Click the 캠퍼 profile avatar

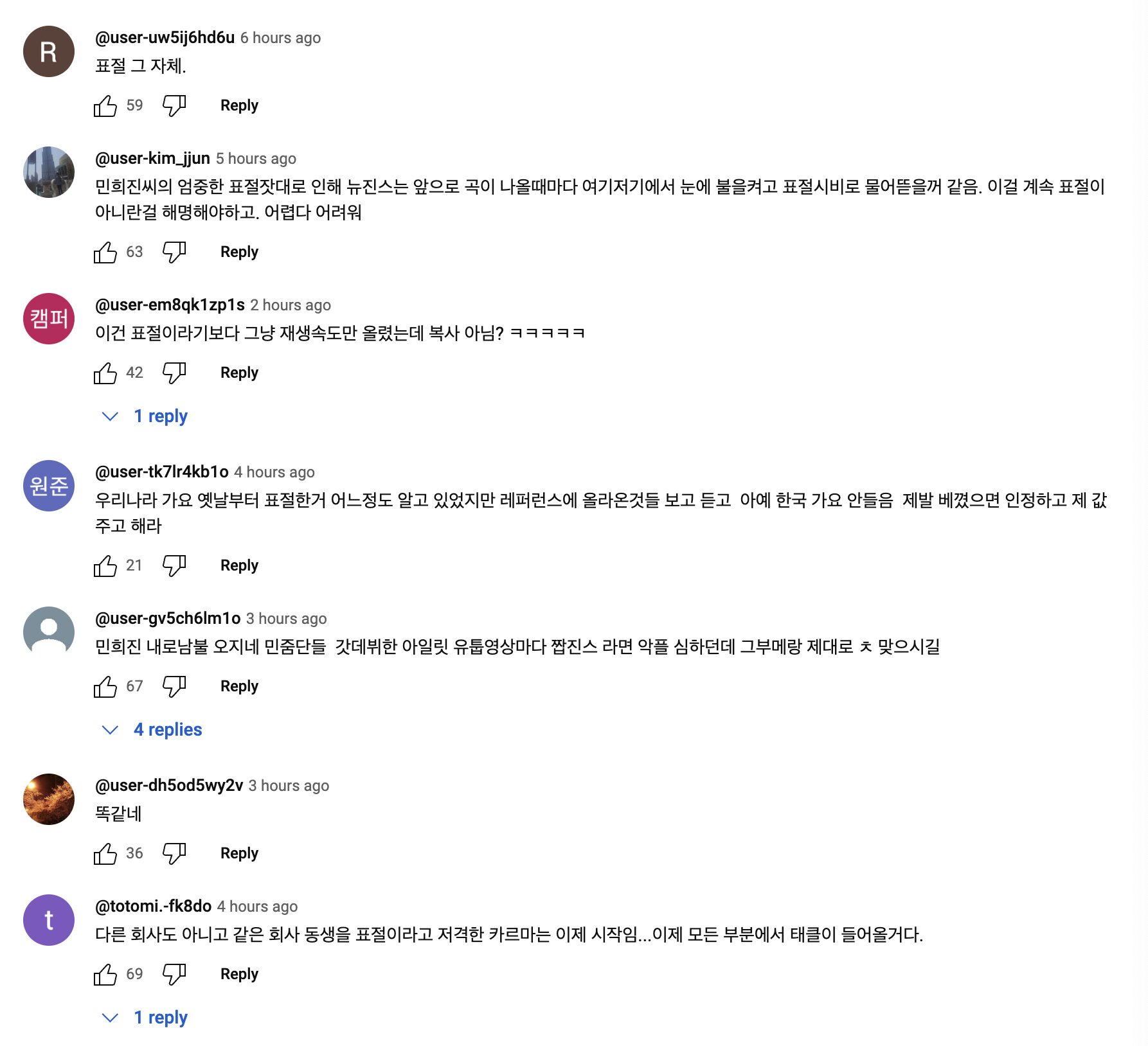49,319
